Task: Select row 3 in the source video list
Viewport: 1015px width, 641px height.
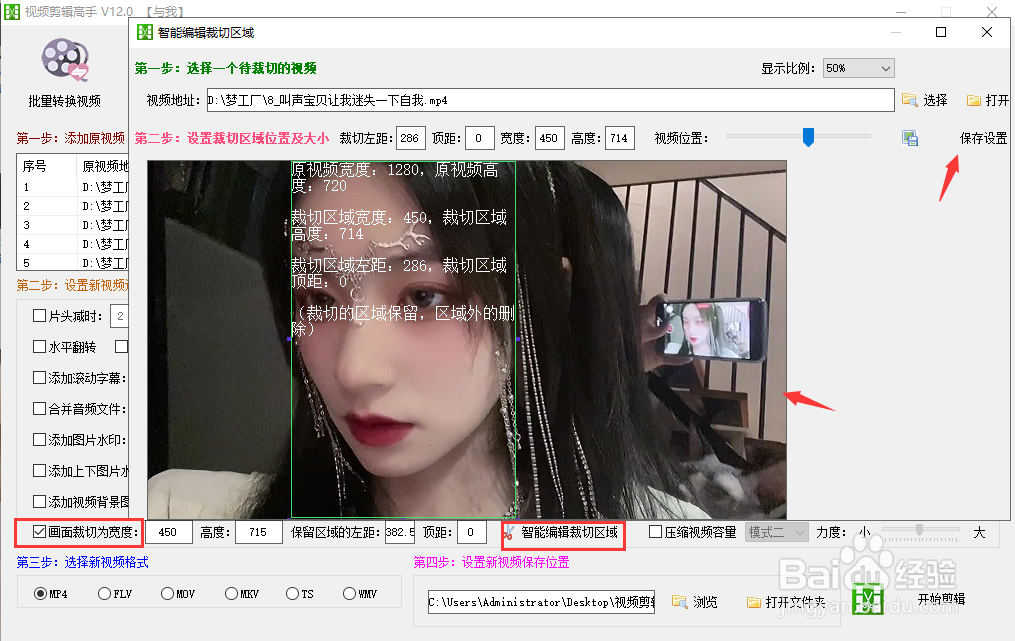Action: coord(72,225)
